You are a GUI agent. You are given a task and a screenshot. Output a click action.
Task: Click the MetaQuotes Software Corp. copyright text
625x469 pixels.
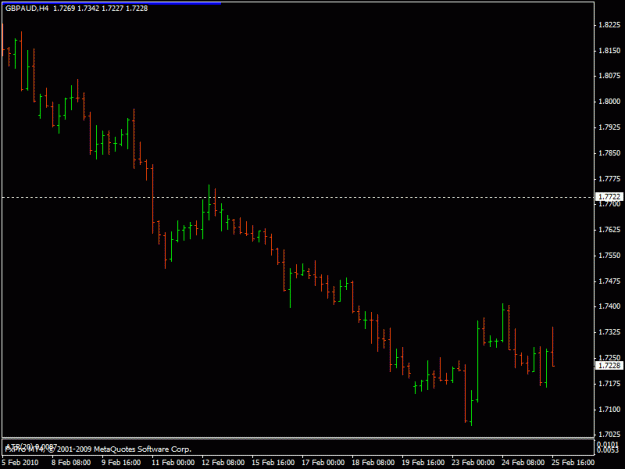point(98,449)
